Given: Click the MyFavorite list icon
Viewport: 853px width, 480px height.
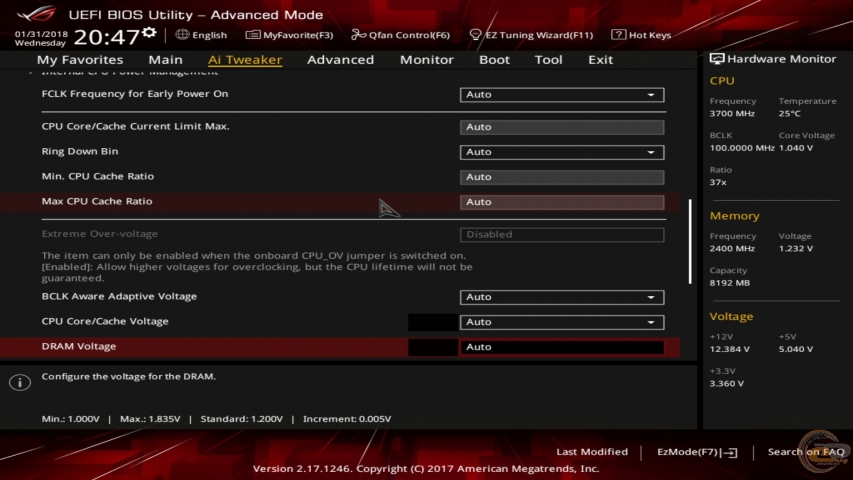Looking at the screenshot, I should [x=252, y=35].
